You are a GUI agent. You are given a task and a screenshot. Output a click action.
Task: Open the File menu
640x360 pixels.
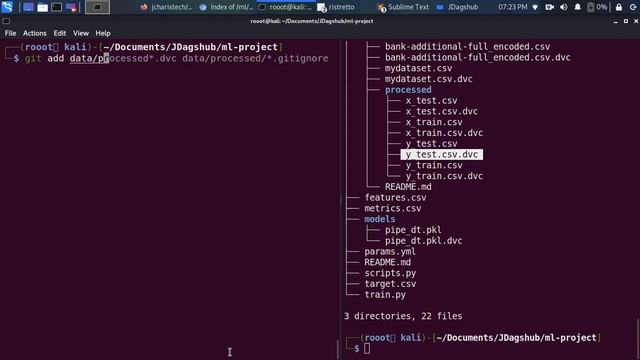(10, 33)
